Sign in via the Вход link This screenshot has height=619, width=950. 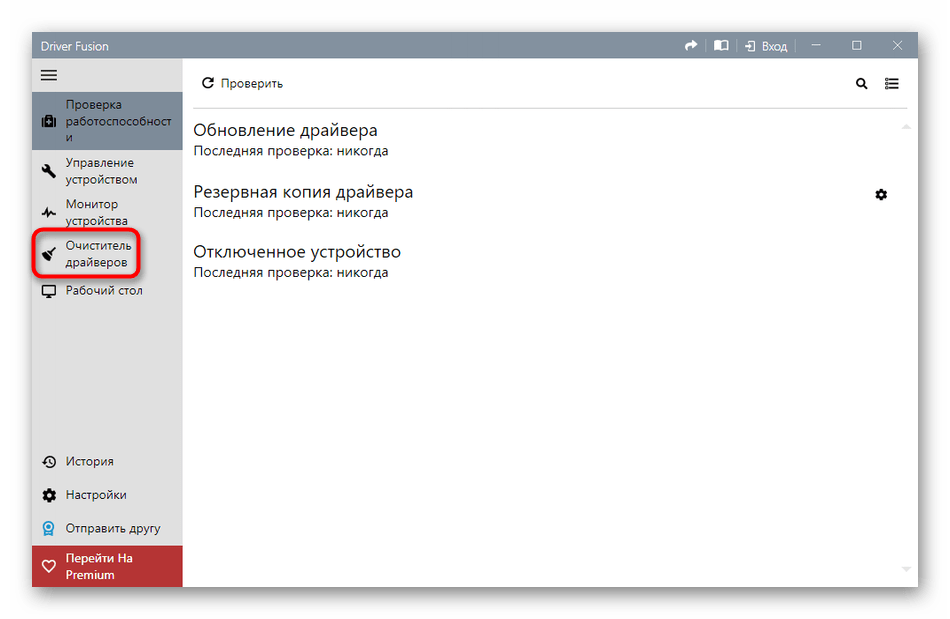[x=766, y=45]
